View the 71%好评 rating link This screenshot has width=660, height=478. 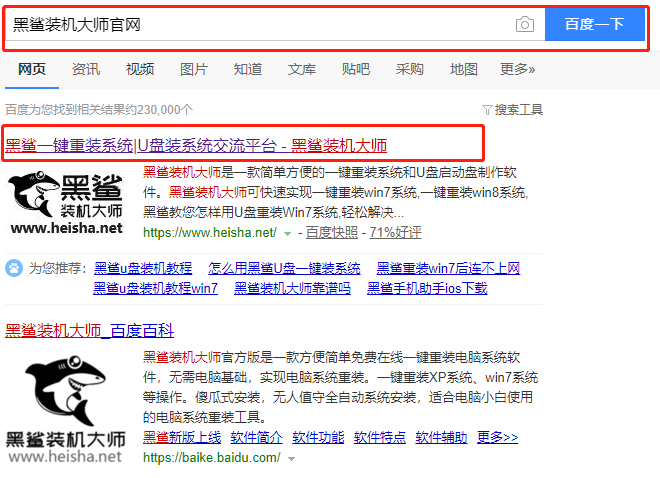pos(395,232)
